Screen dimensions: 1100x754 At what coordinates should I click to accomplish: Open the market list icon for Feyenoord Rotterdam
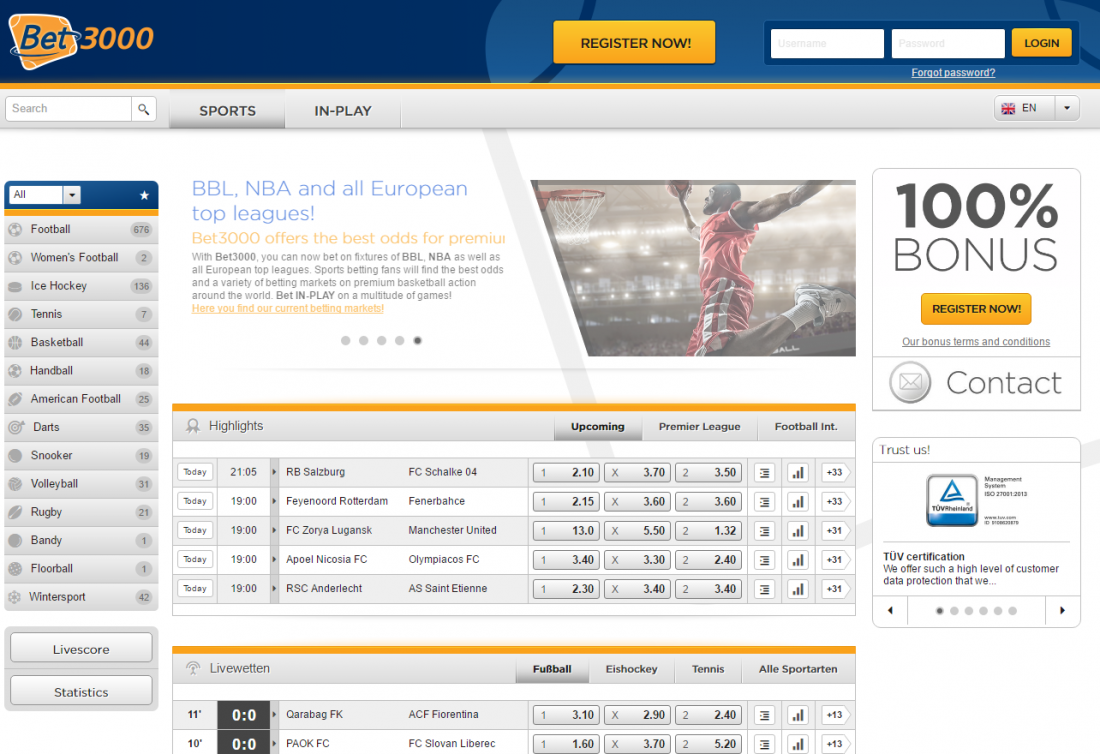765,501
